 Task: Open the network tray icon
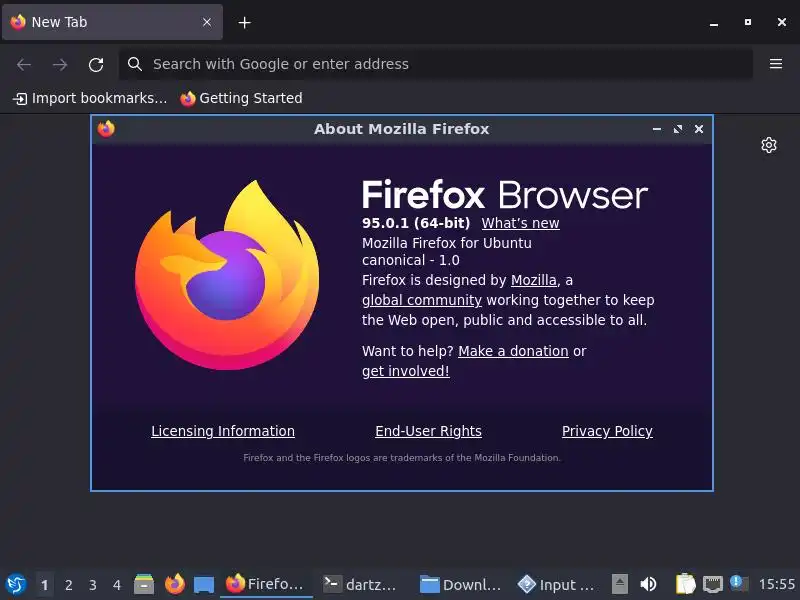[x=712, y=584]
